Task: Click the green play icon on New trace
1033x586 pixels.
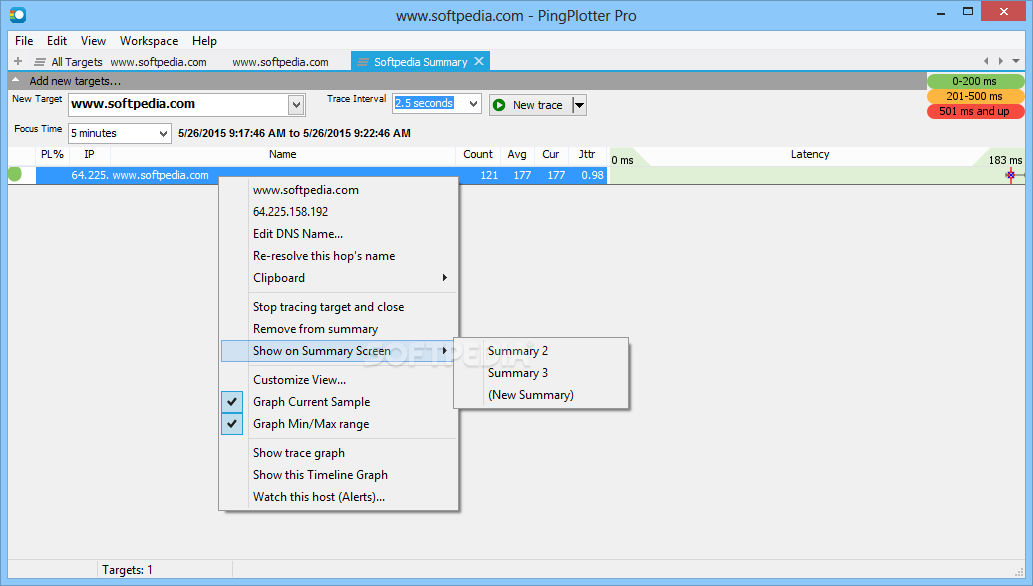Action: (499, 105)
